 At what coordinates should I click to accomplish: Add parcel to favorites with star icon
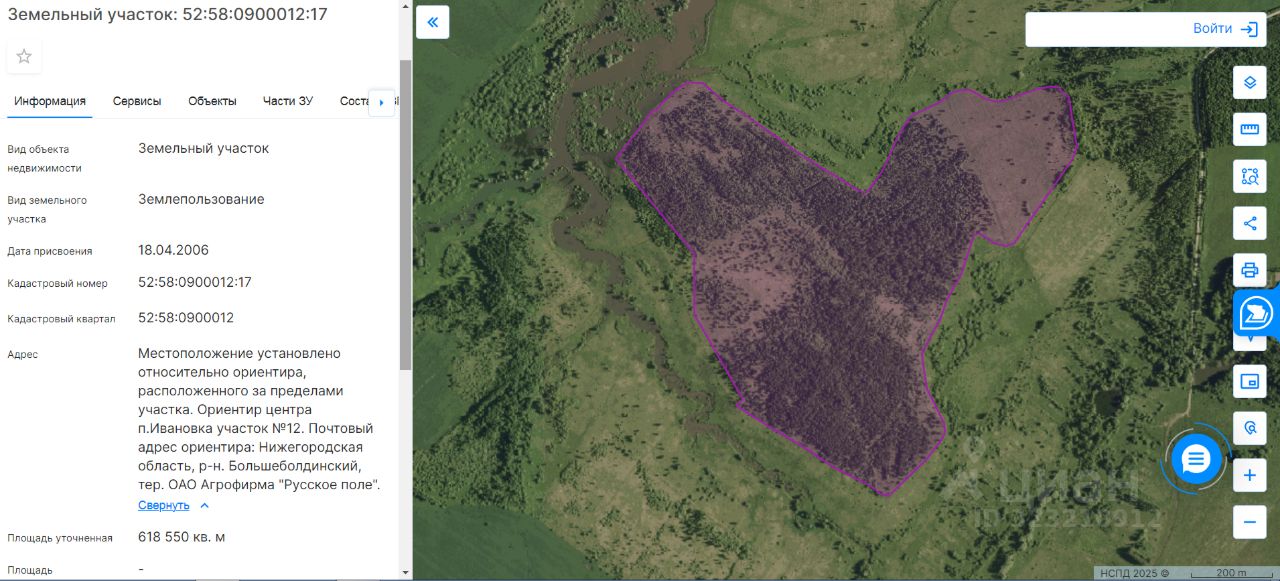pyautogui.click(x=24, y=56)
